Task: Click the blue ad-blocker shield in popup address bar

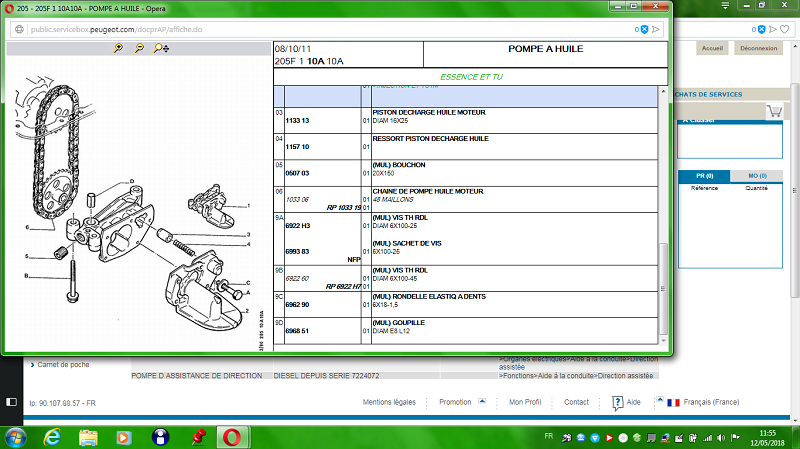Action: click(x=644, y=30)
